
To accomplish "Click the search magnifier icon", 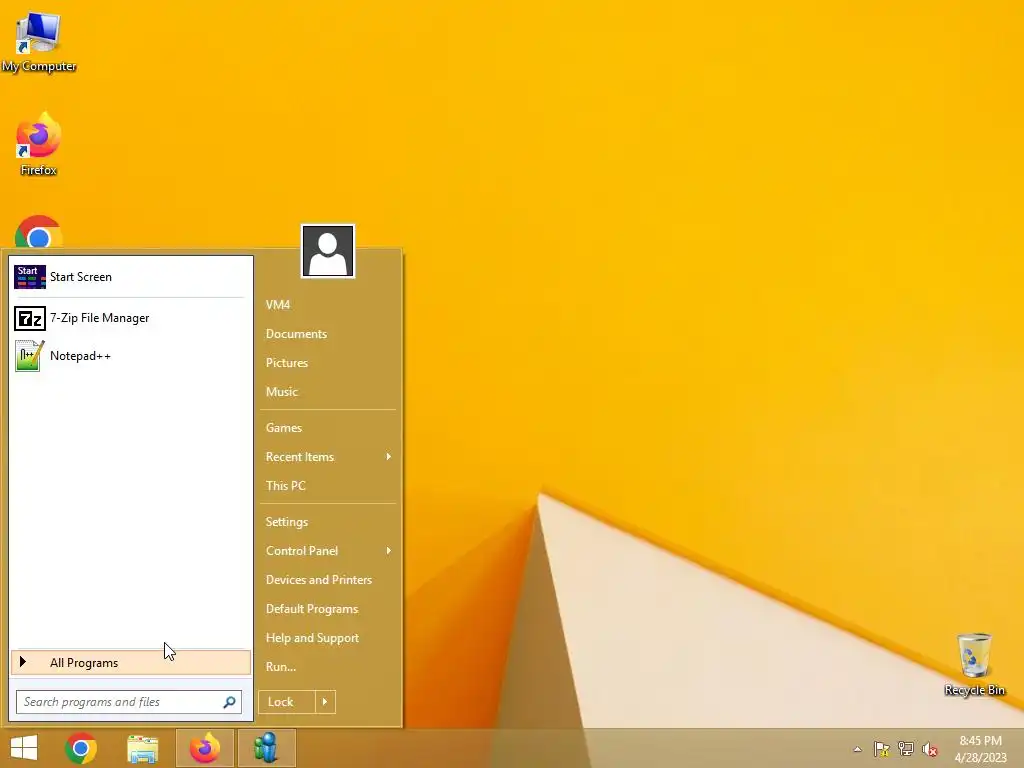I will [x=229, y=702].
